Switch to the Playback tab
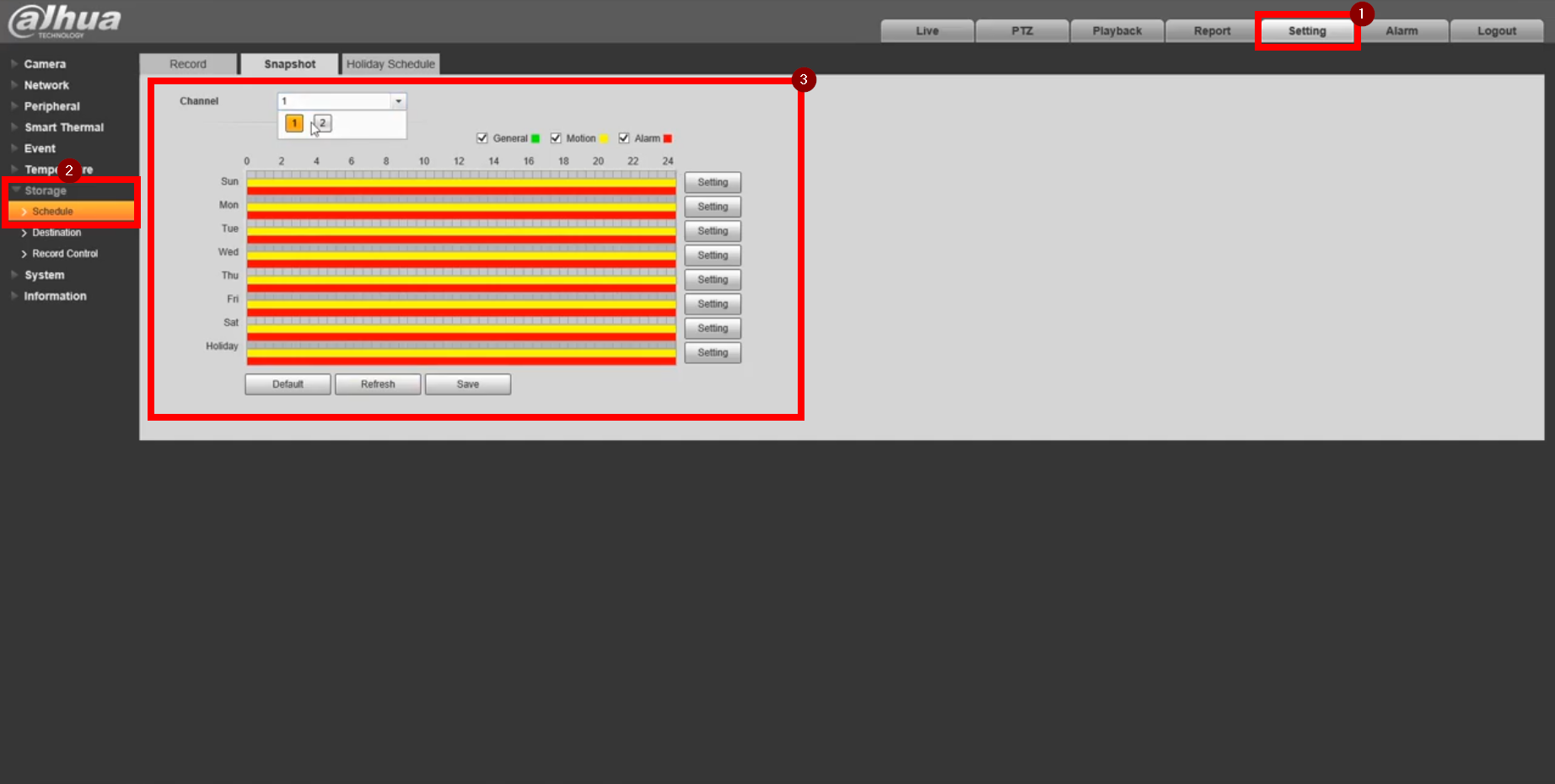Image resolution: width=1555 pixels, height=784 pixels. [x=1116, y=31]
